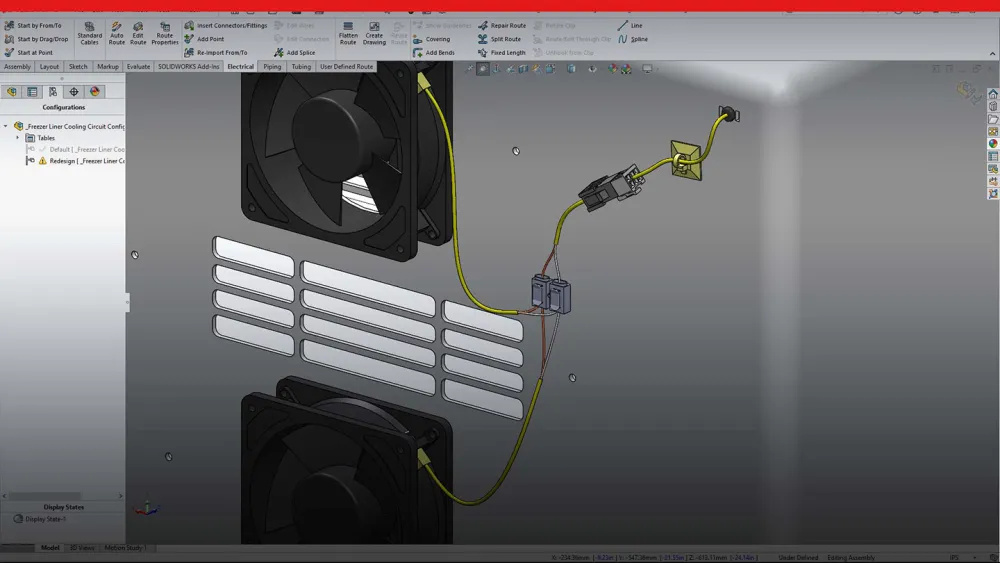The width and height of the screenshot is (1000, 563).
Task: Open View Settings monitor icon
Action: pos(647,68)
